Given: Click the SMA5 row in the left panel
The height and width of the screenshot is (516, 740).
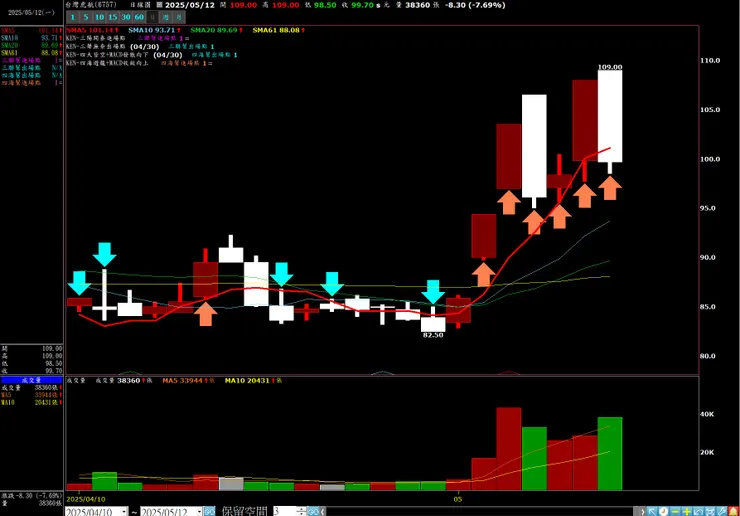Looking at the screenshot, I should [32, 31].
